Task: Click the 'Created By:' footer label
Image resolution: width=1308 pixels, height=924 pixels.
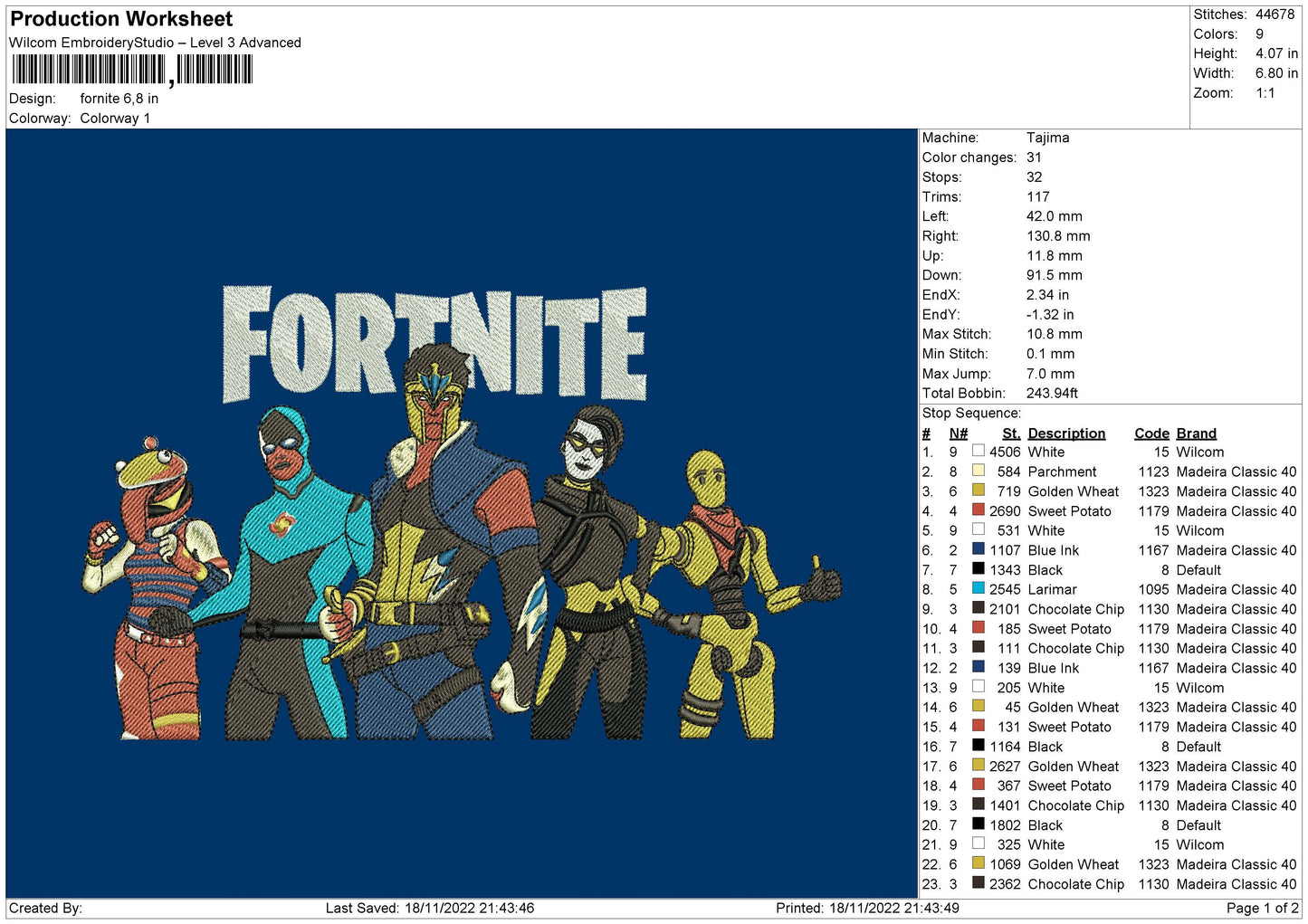Action: (x=45, y=908)
